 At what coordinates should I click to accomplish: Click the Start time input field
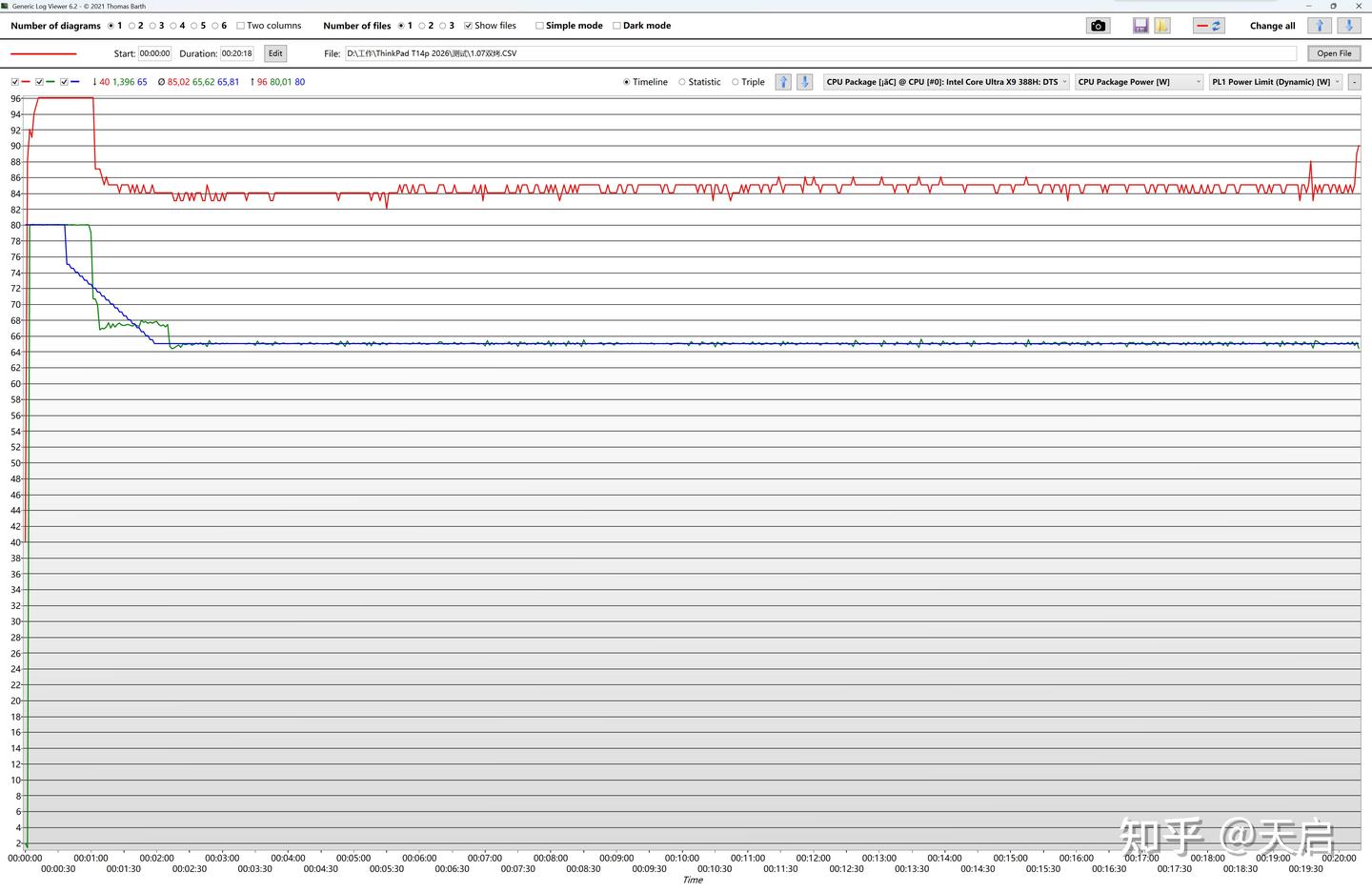[x=155, y=53]
